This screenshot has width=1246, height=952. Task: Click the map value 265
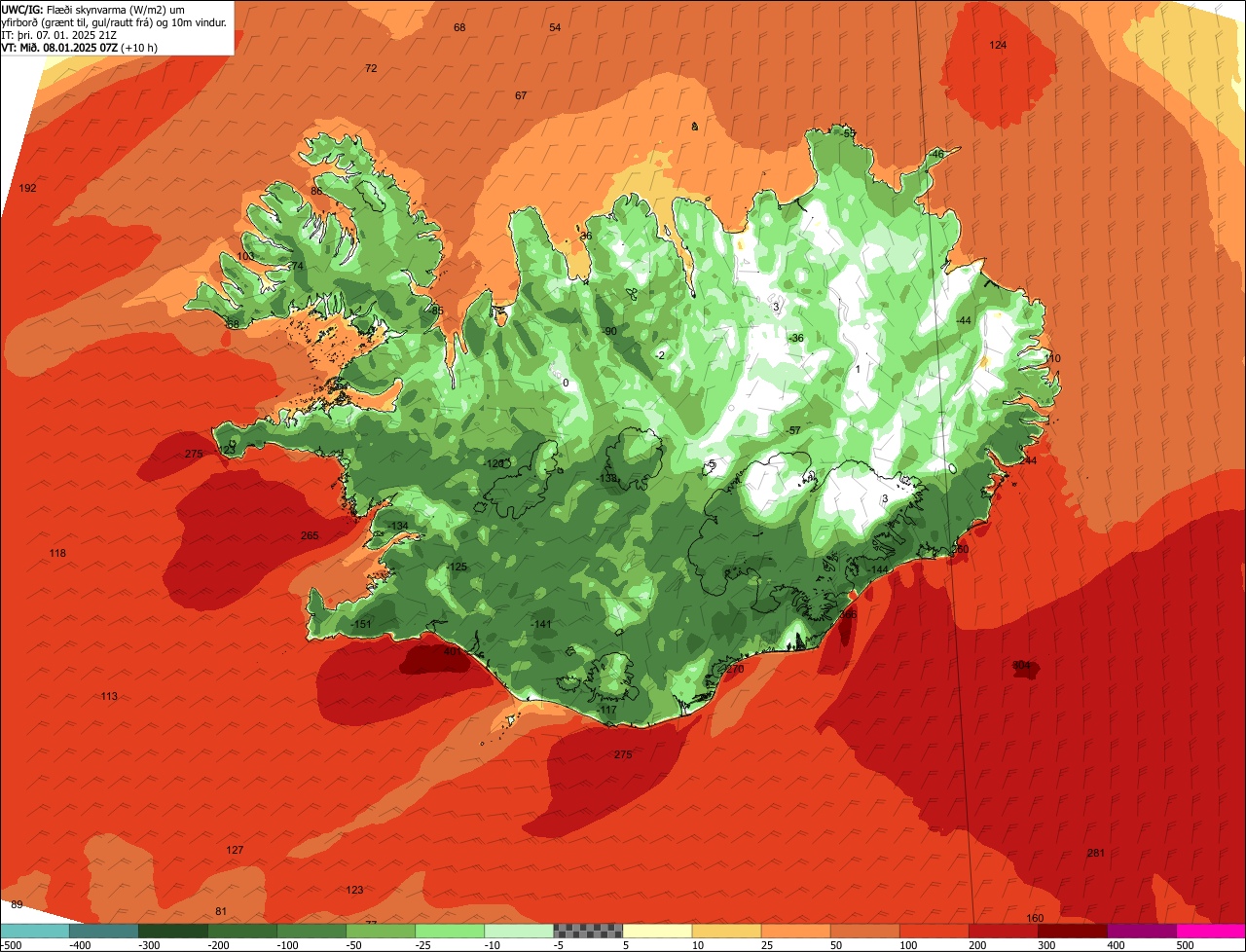310,535
